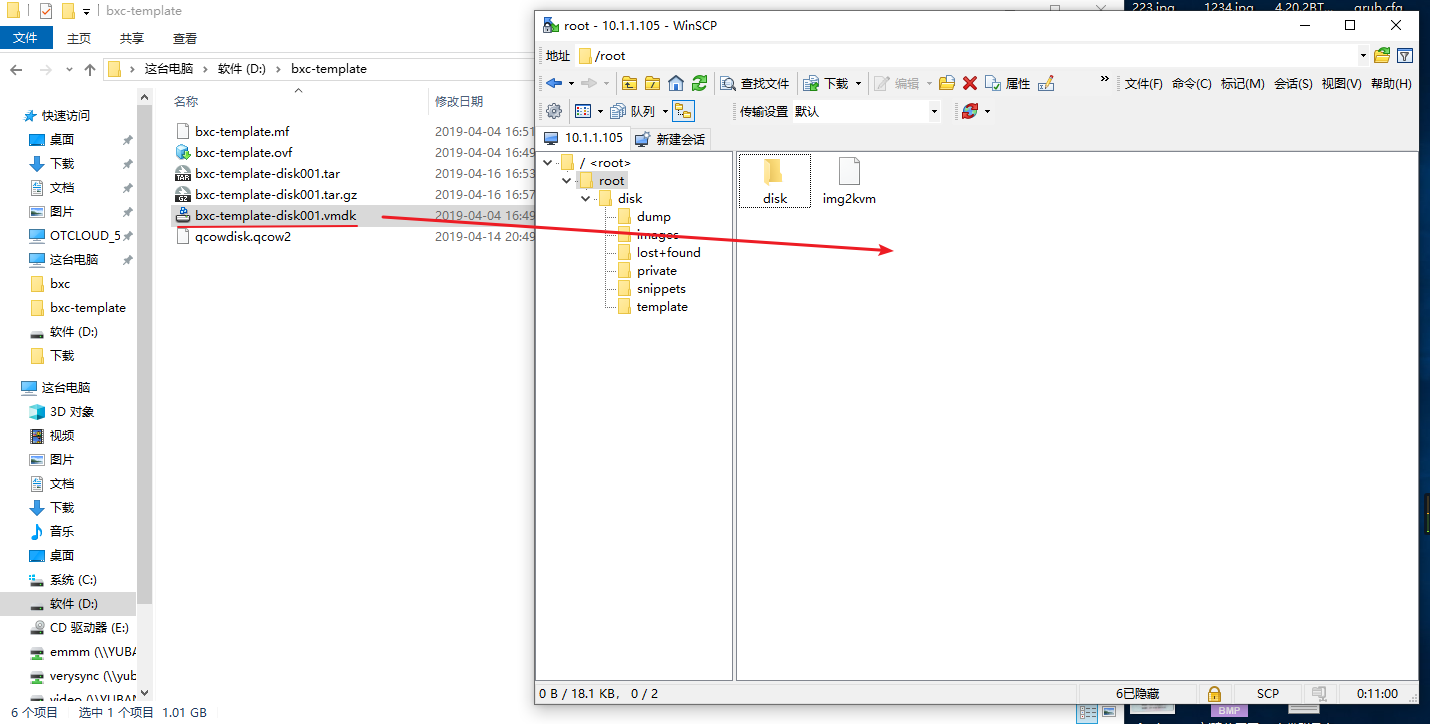This screenshot has width=1430, height=724.
Task: Open 属性 properties for the selected file
Action: pos(1007,83)
